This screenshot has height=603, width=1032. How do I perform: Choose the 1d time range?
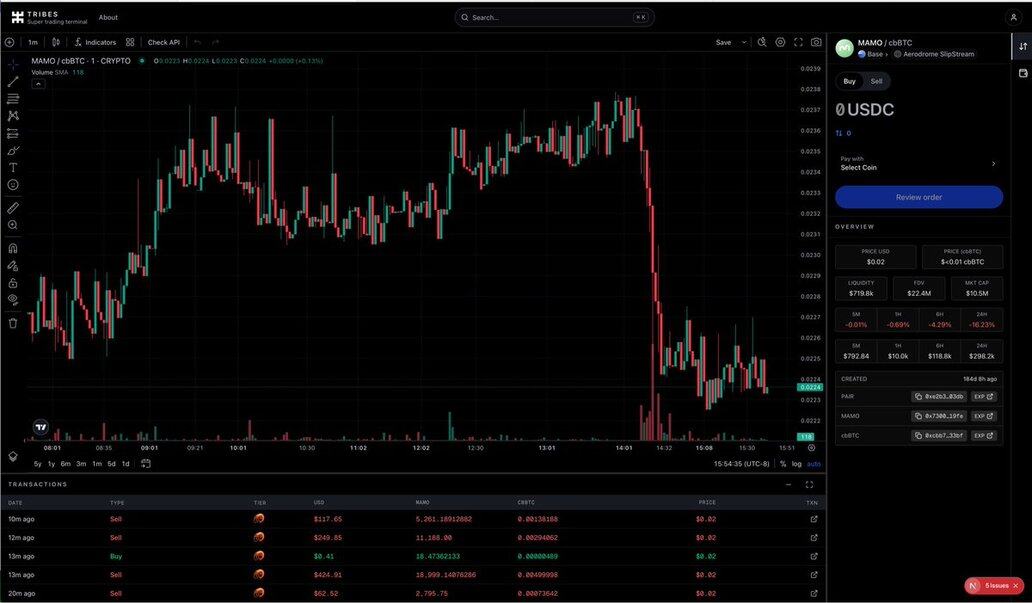(x=125, y=464)
